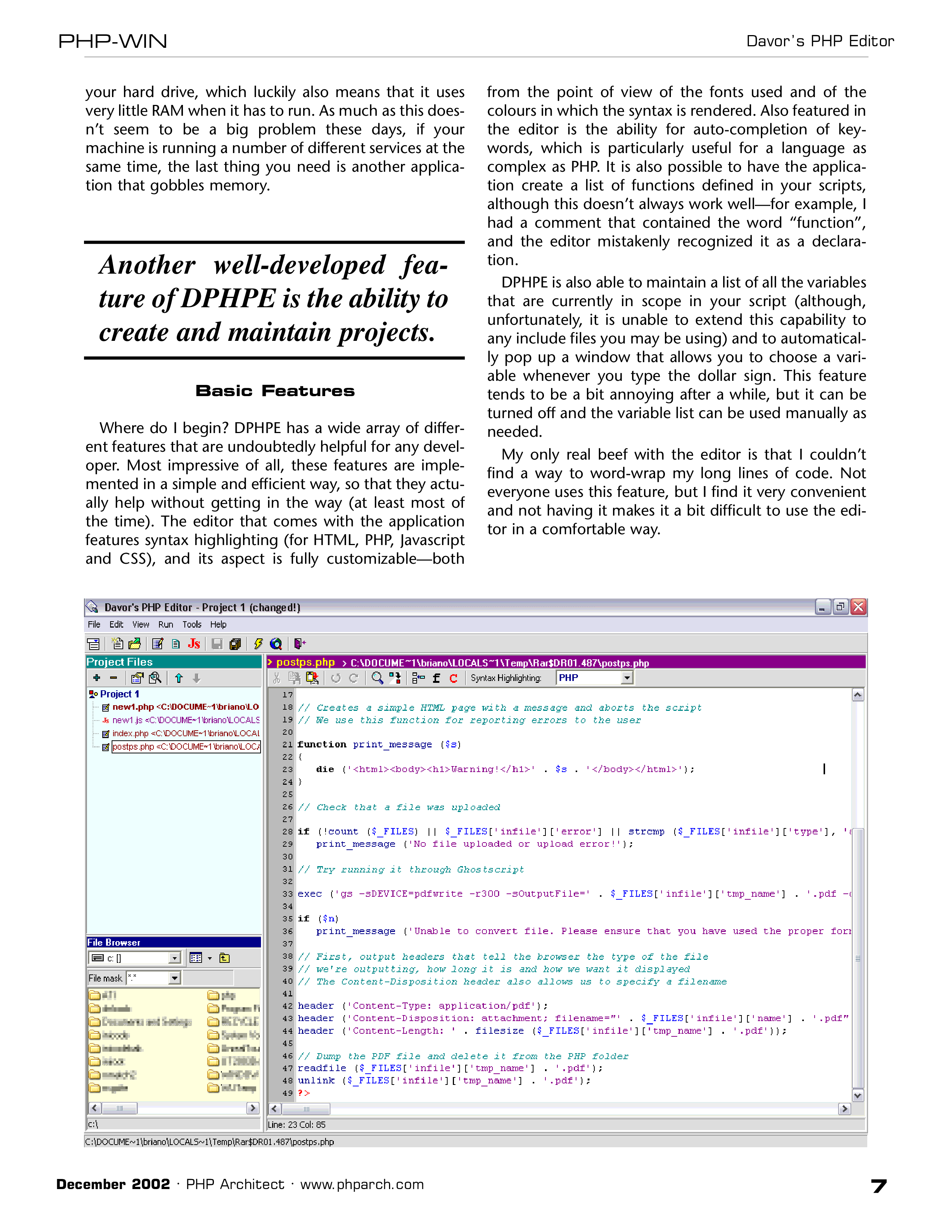Click the magnifier find icon in editor toolbar
The image size is (952, 1232).
click(377, 678)
